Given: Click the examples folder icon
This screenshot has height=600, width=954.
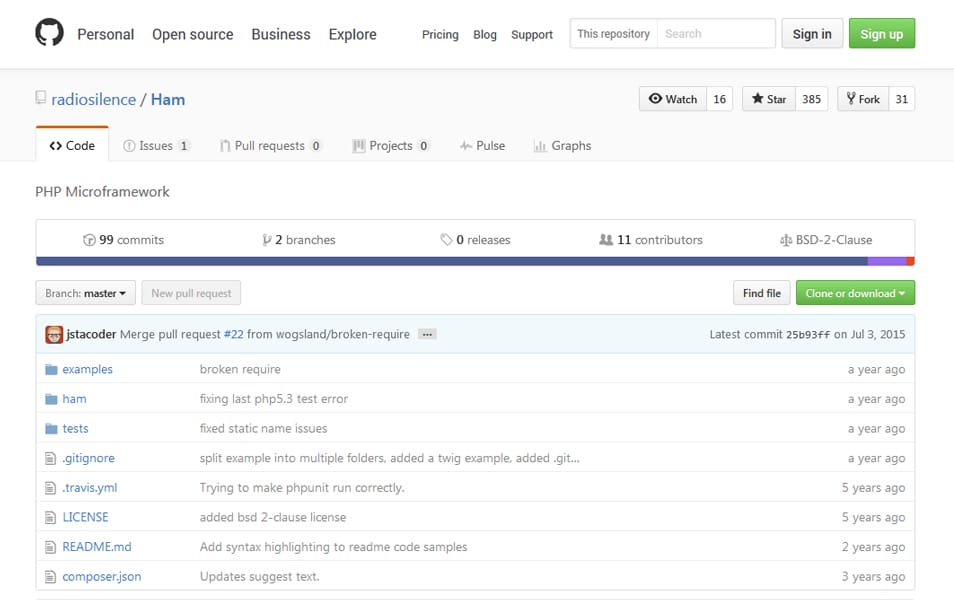Looking at the screenshot, I should click(x=51, y=369).
